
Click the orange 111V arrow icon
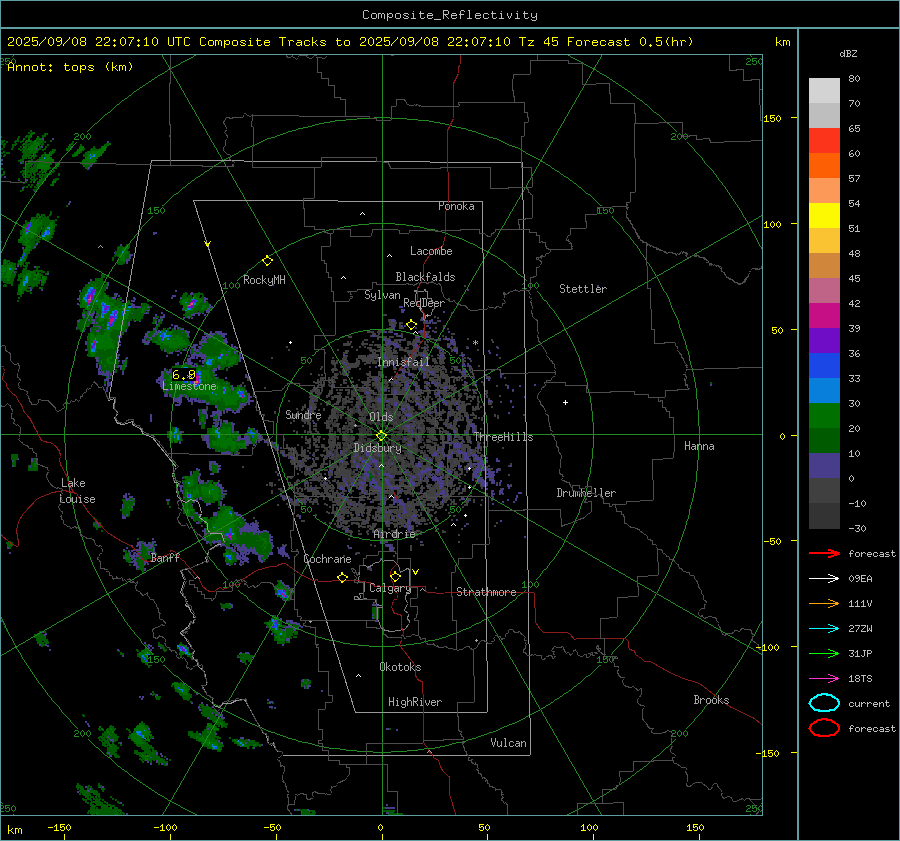(x=824, y=603)
